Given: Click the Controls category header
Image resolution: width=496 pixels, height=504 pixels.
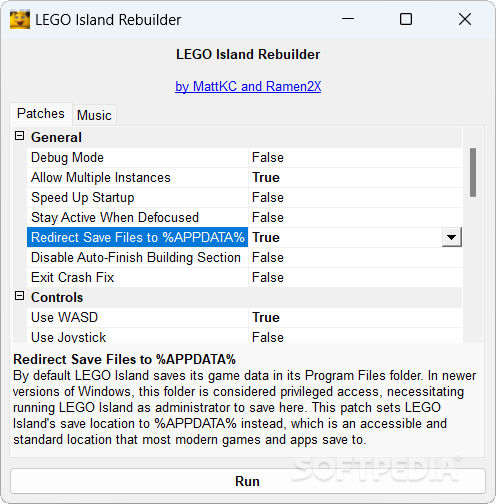Looking at the screenshot, I should tap(237, 297).
